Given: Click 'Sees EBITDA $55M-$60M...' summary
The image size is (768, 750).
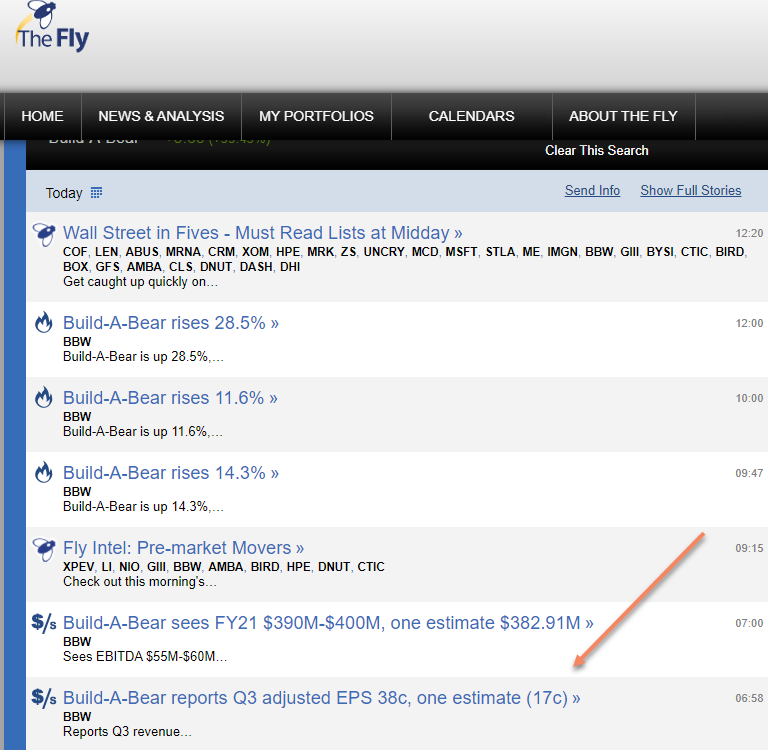Looking at the screenshot, I should [x=145, y=656].
